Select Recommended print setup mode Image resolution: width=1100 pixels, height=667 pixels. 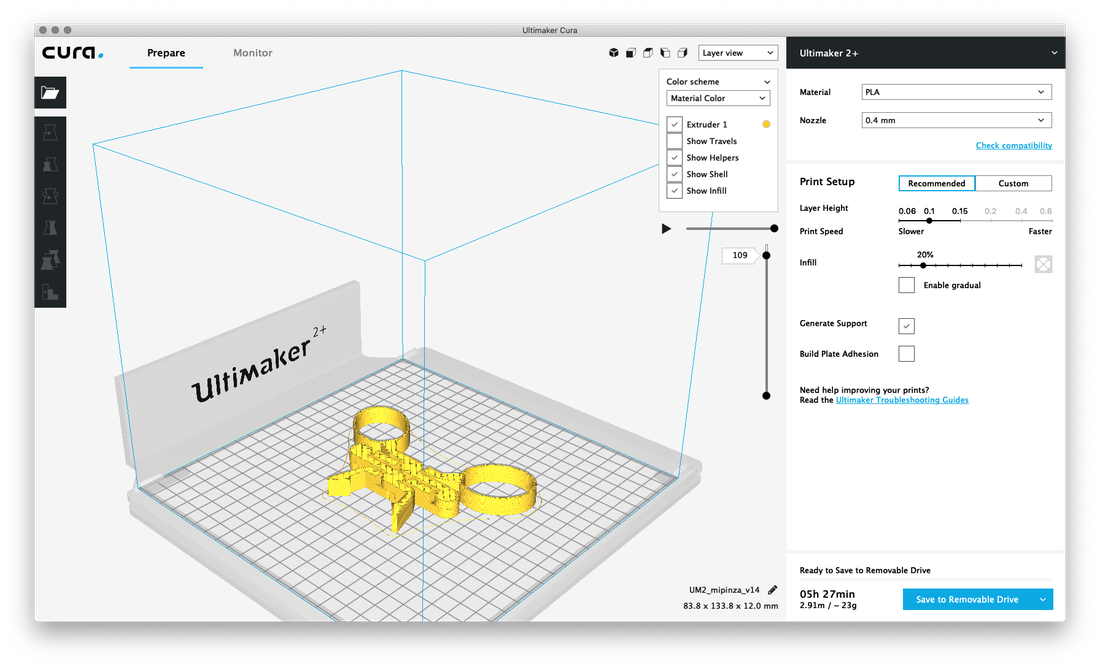(937, 183)
